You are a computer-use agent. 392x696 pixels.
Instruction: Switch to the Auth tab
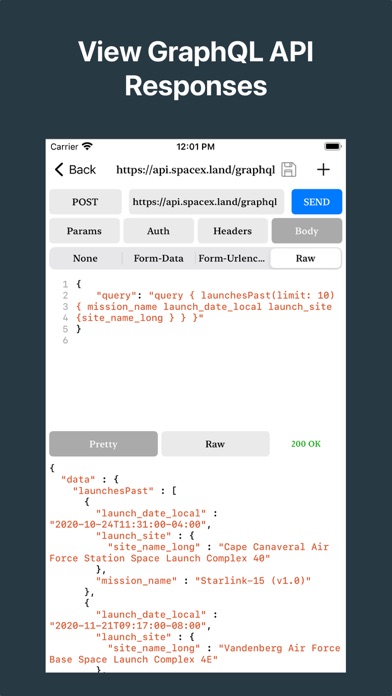pos(158,231)
